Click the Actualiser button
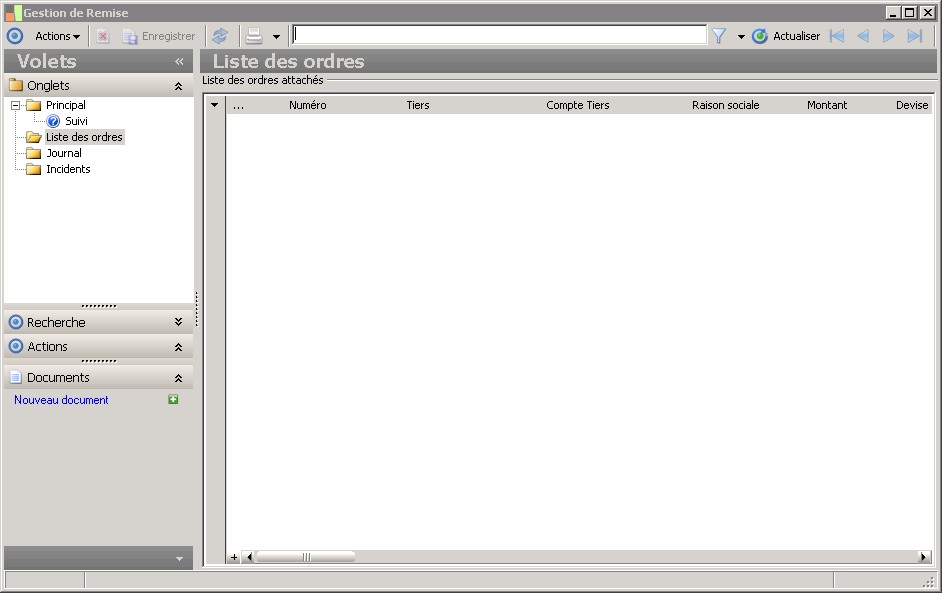 (786, 36)
